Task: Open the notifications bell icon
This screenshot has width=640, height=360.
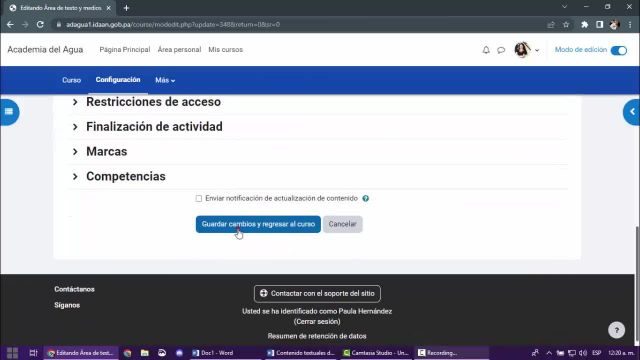Action: 486,50
